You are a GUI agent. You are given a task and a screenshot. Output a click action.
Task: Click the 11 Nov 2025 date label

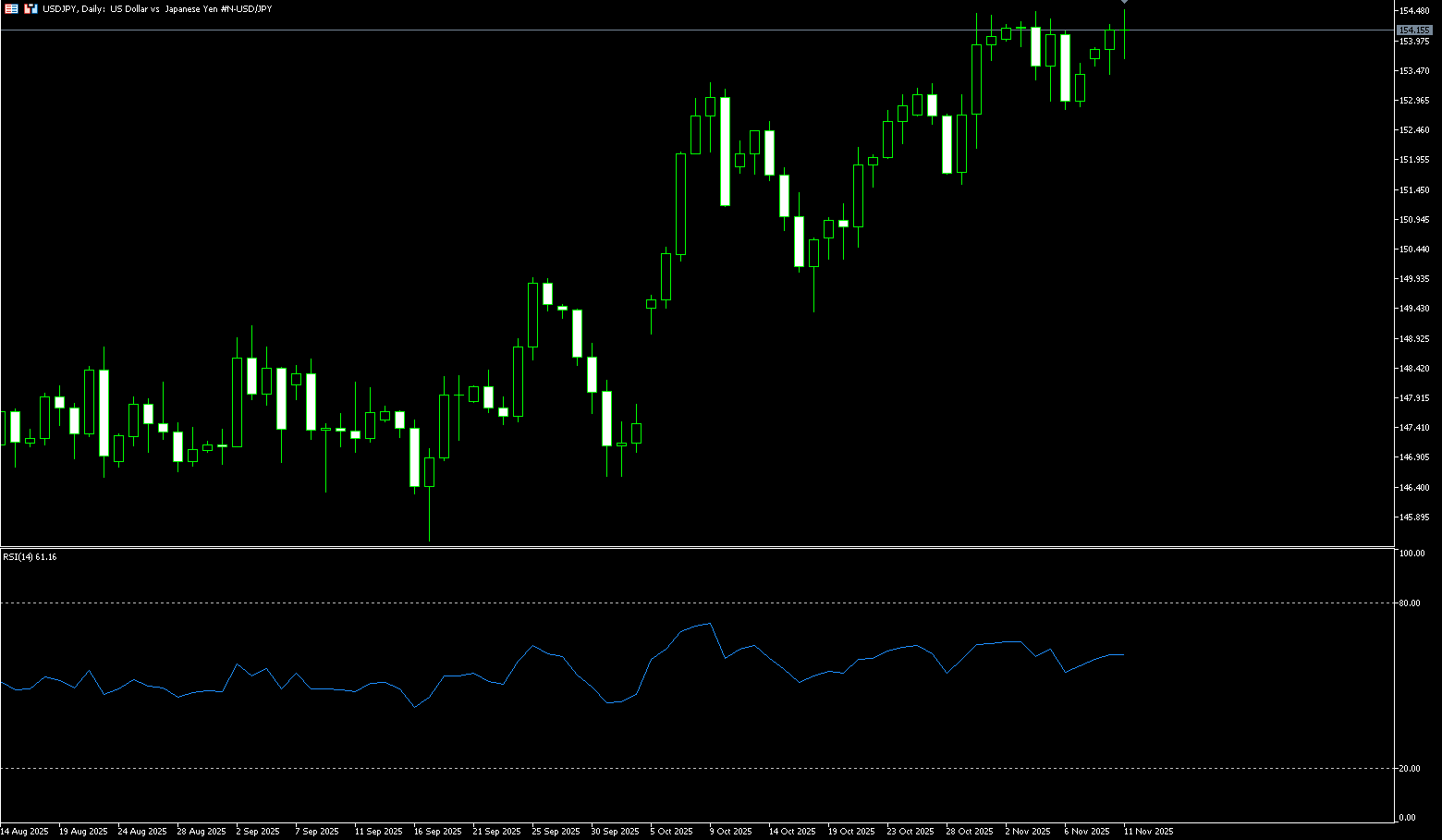tap(1148, 832)
